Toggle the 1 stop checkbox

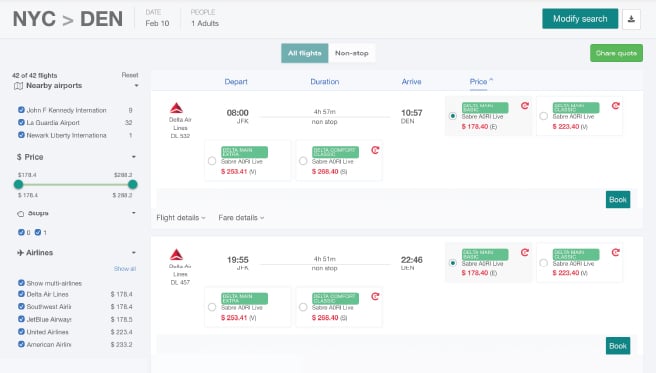tap(38, 232)
